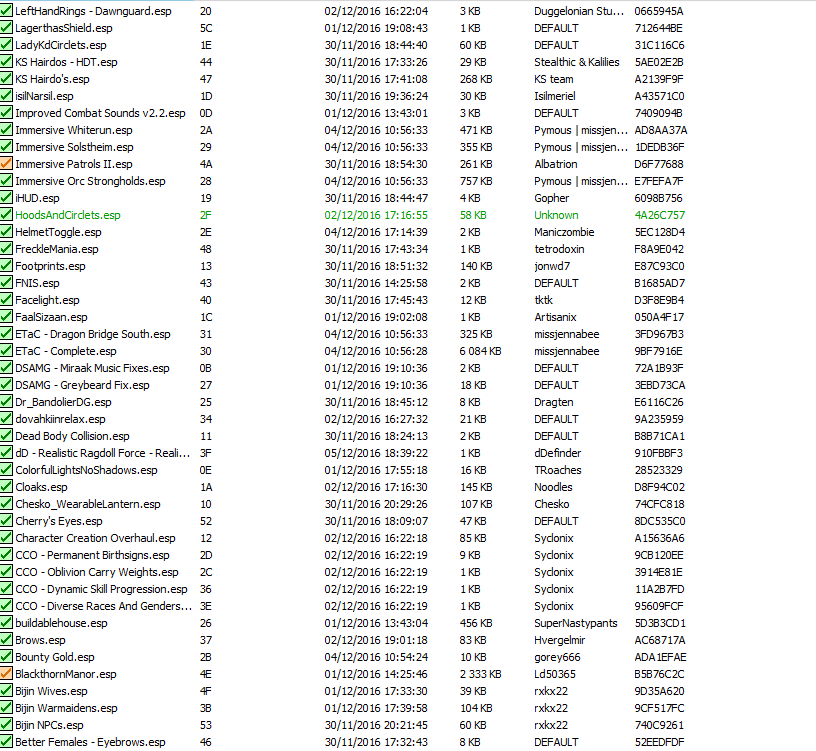Image resolution: width=816 pixels, height=751 pixels.
Task: Disable the Immersive Whiterun.esp checkbox
Action: [x=6, y=130]
